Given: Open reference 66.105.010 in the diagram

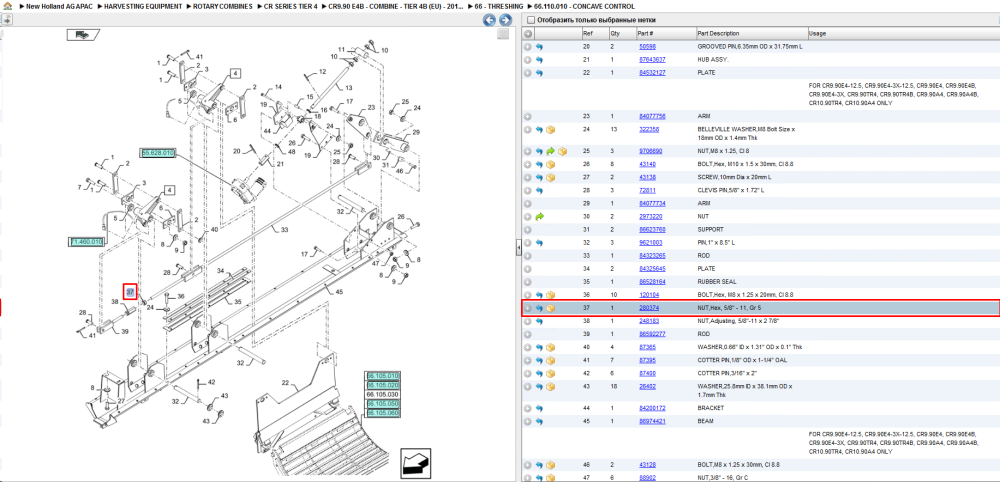Looking at the screenshot, I should [383, 376].
